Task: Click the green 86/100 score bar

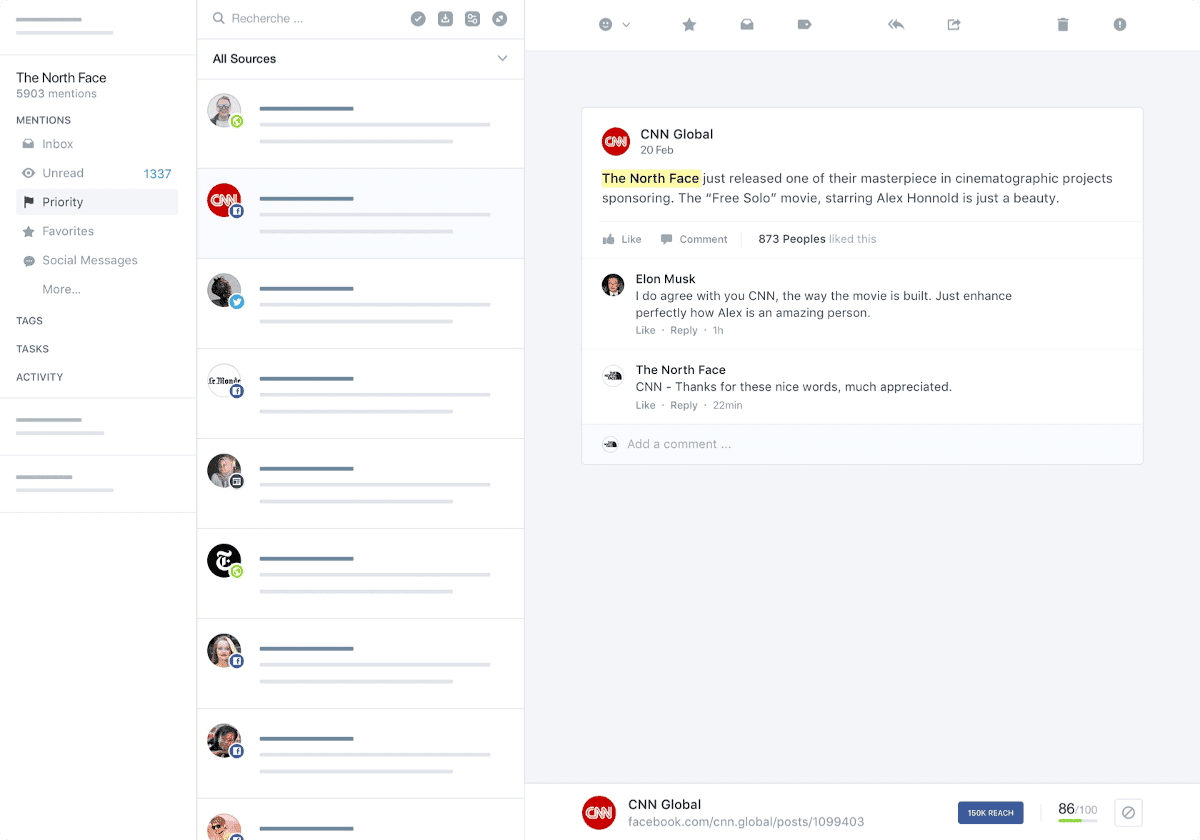Action: coord(1070,820)
